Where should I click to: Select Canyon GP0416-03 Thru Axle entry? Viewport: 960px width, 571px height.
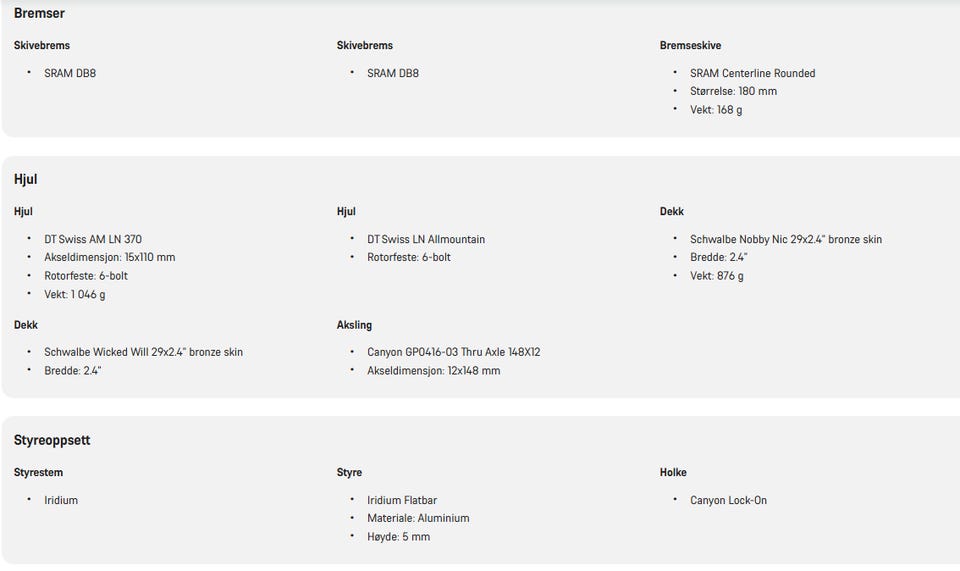pos(453,352)
